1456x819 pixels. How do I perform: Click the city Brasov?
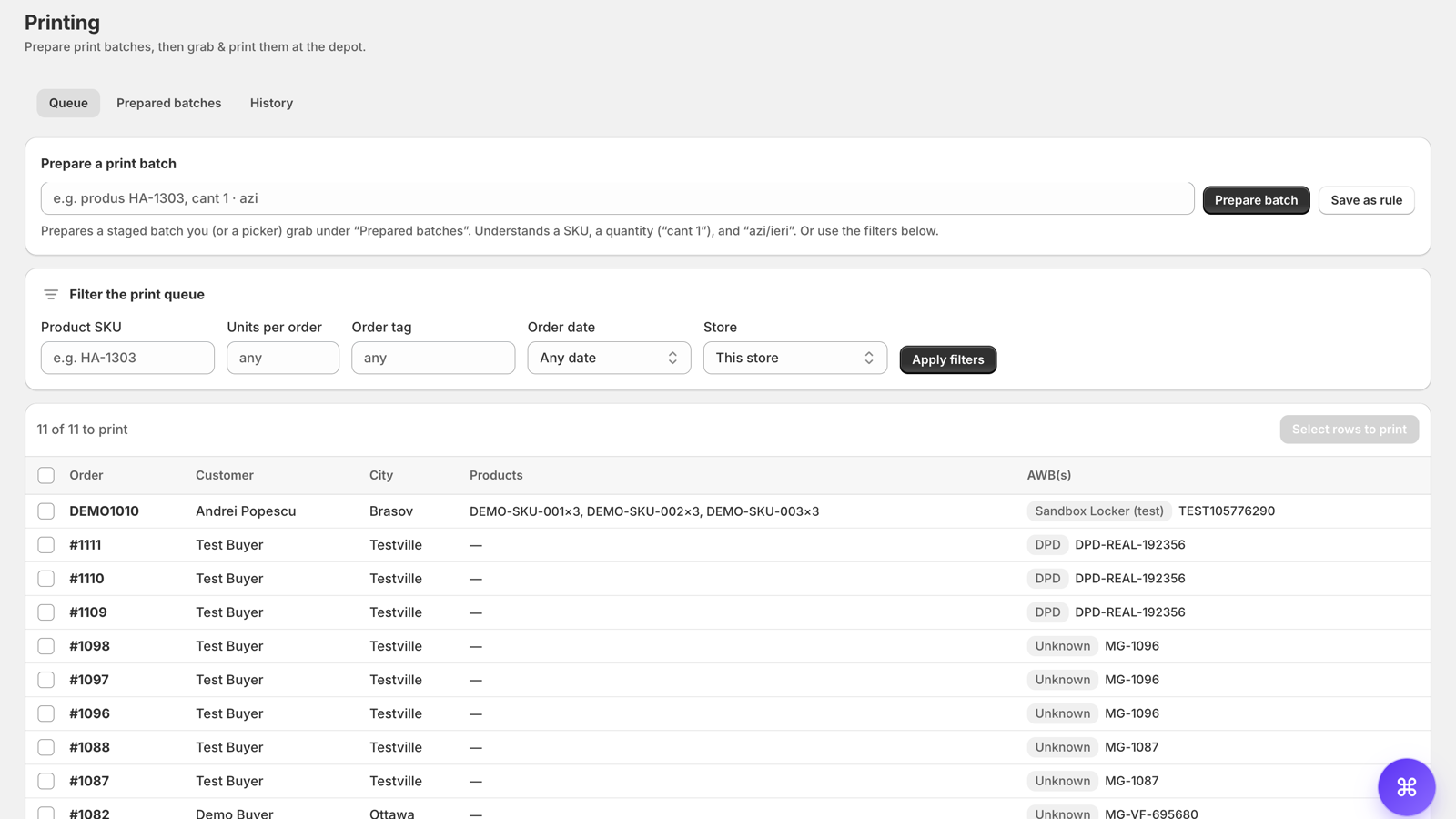391,511
